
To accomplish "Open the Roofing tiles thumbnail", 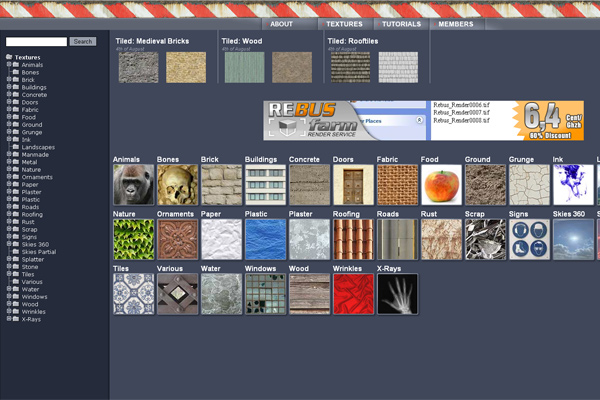I will pos(354,240).
